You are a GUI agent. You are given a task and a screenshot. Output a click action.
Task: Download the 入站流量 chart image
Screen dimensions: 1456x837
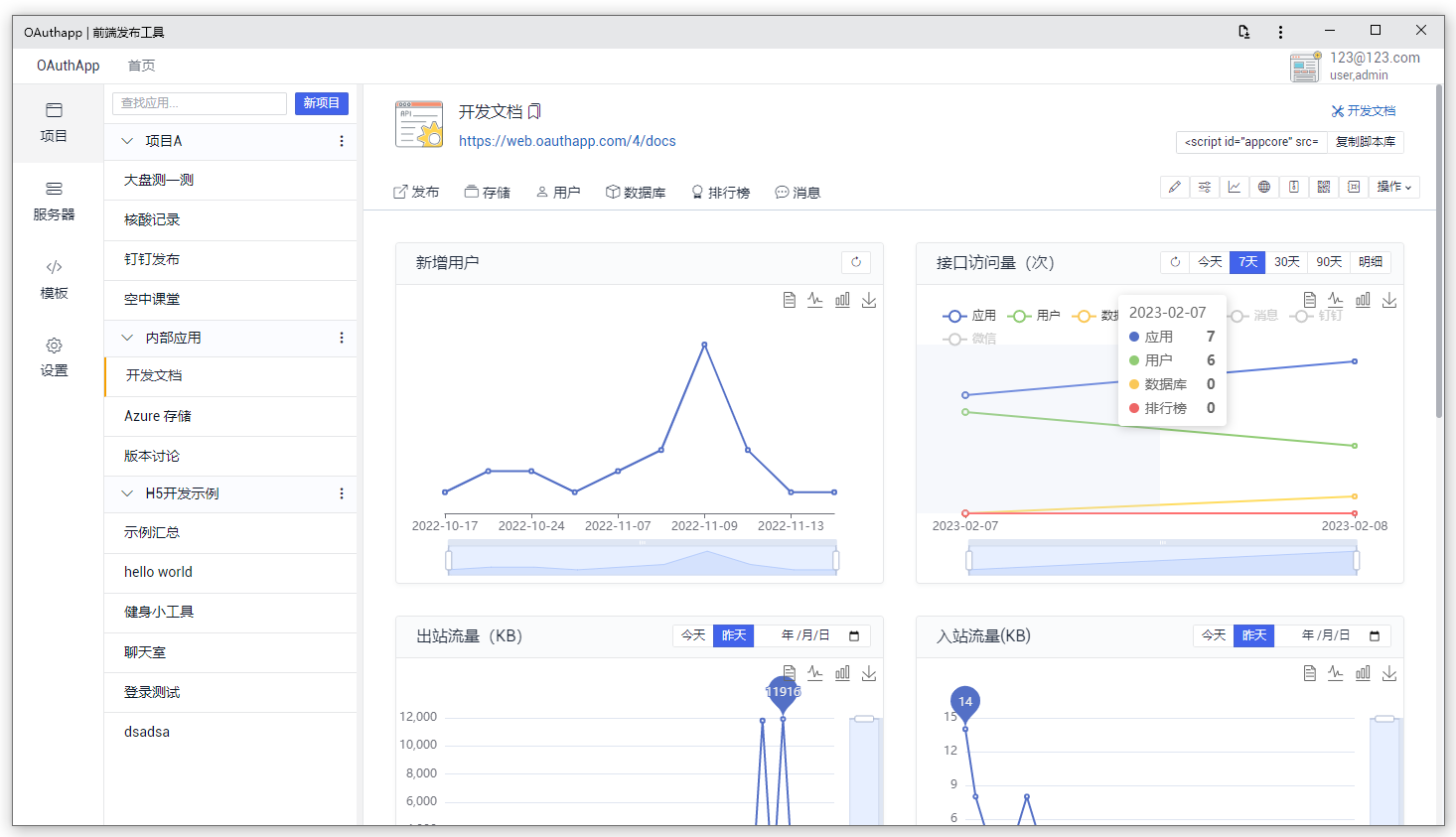pos(1389,673)
